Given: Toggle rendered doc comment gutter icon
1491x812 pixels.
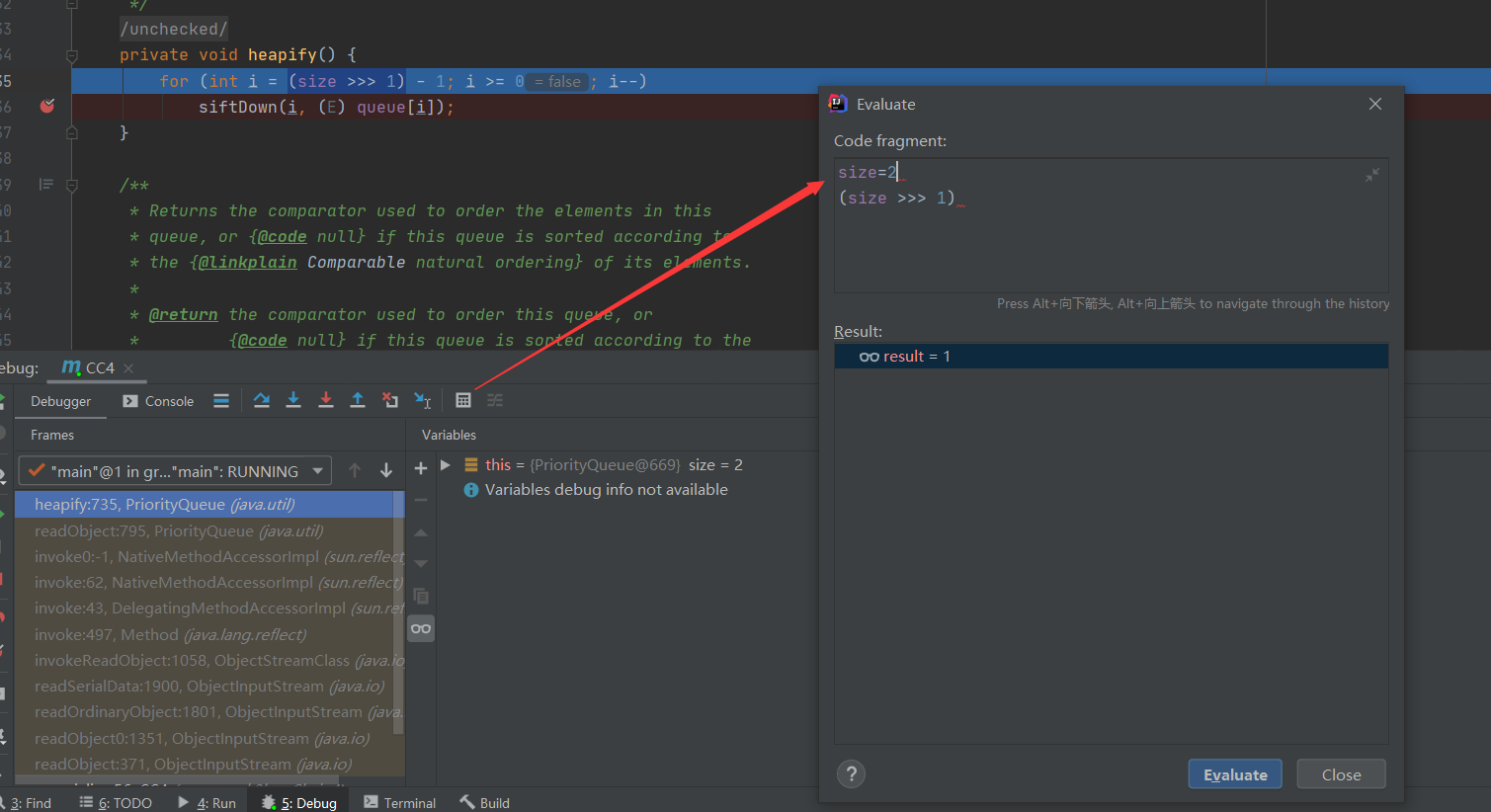Looking at the screenshot, I should coord(45,184).
